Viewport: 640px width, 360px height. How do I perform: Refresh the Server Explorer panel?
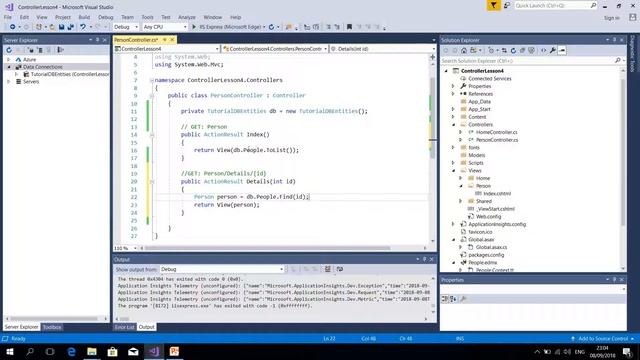pyautogui.click(x=9, y=50)
